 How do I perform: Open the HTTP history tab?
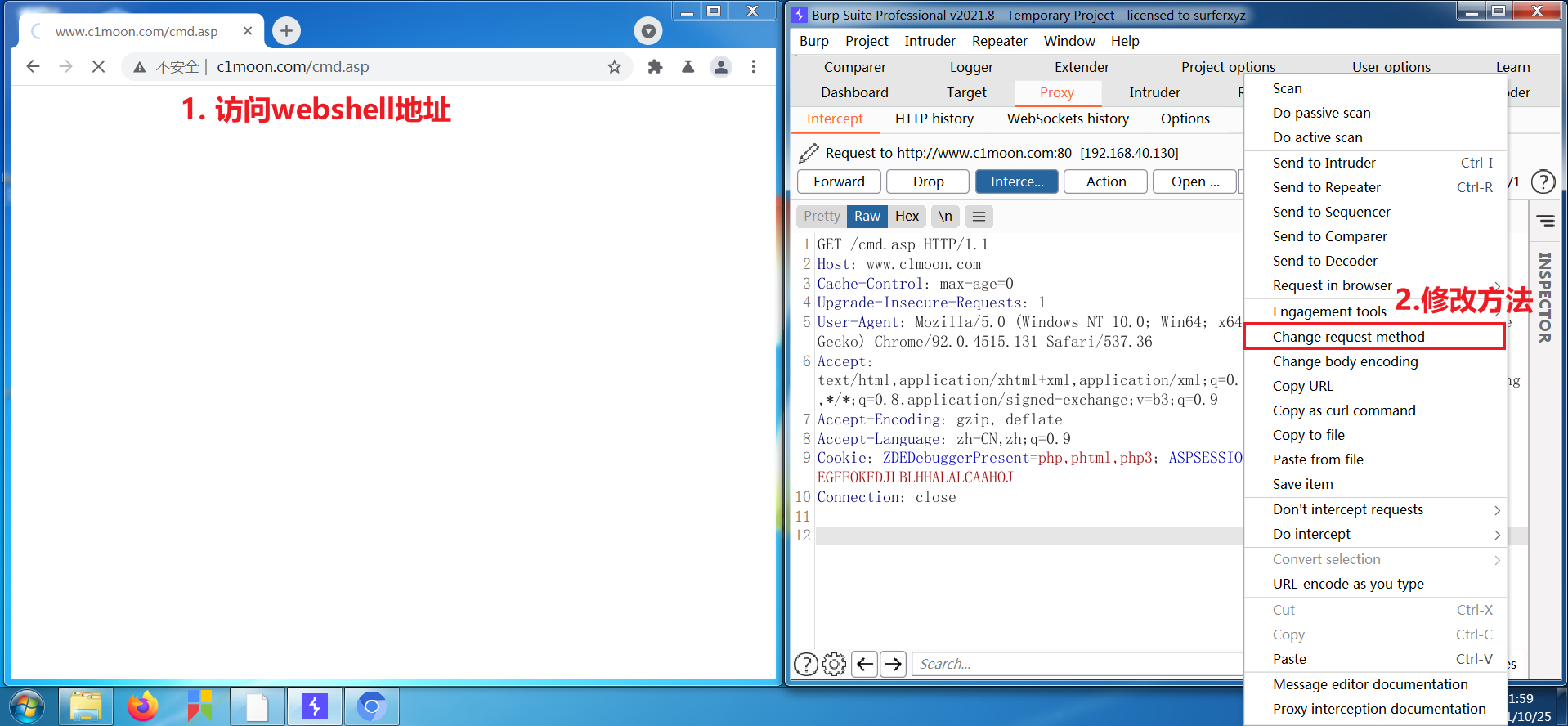[934, 119]
